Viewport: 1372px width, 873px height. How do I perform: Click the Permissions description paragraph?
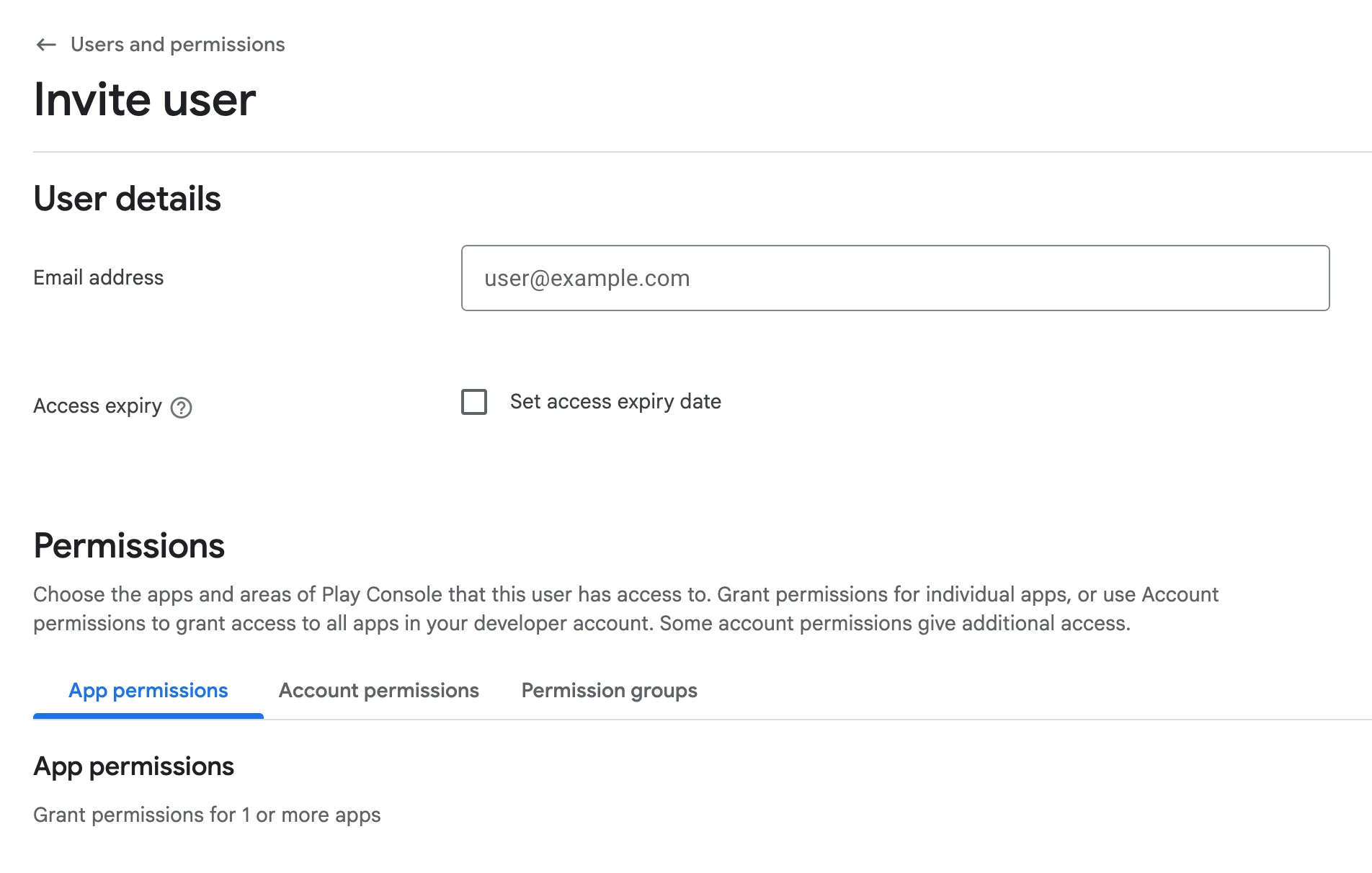pos(625,609)
